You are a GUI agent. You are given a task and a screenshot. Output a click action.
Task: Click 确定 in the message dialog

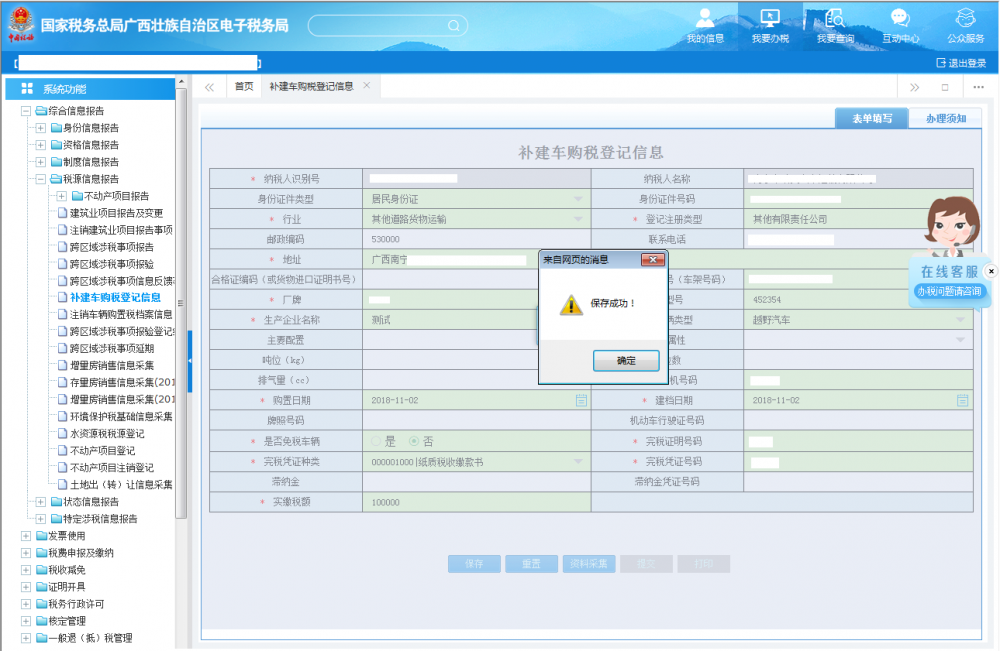pyautogui.click(x=625, y=361)
